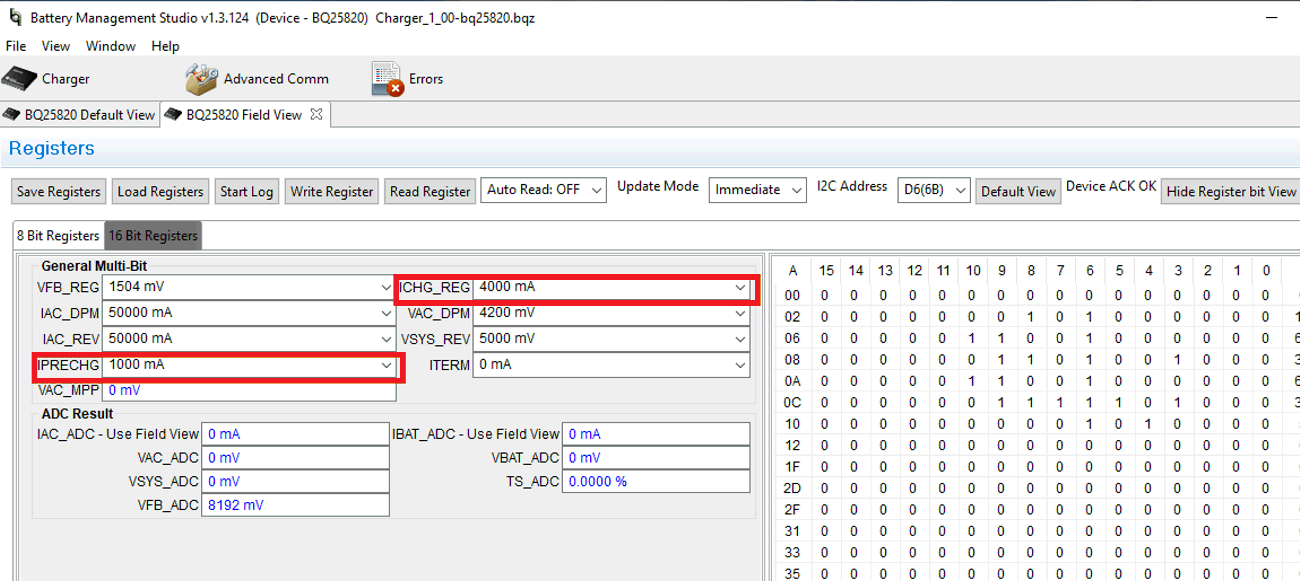Click the Charger chip icon
Viewport: 1300px width, 581px height.
point(19,78)
